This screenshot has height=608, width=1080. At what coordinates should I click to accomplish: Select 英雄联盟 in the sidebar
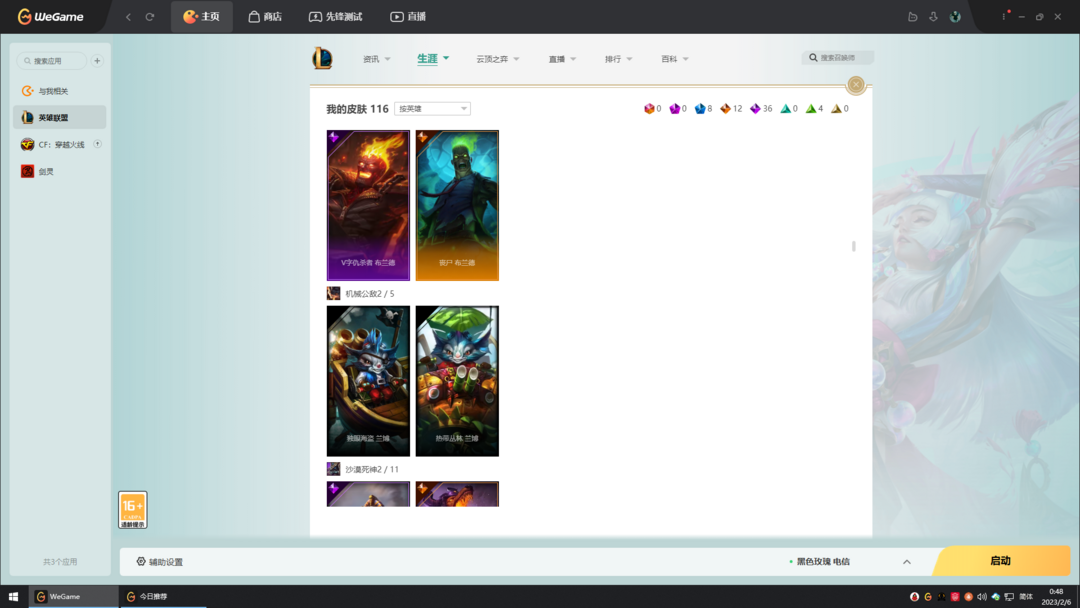coord(60,118)
